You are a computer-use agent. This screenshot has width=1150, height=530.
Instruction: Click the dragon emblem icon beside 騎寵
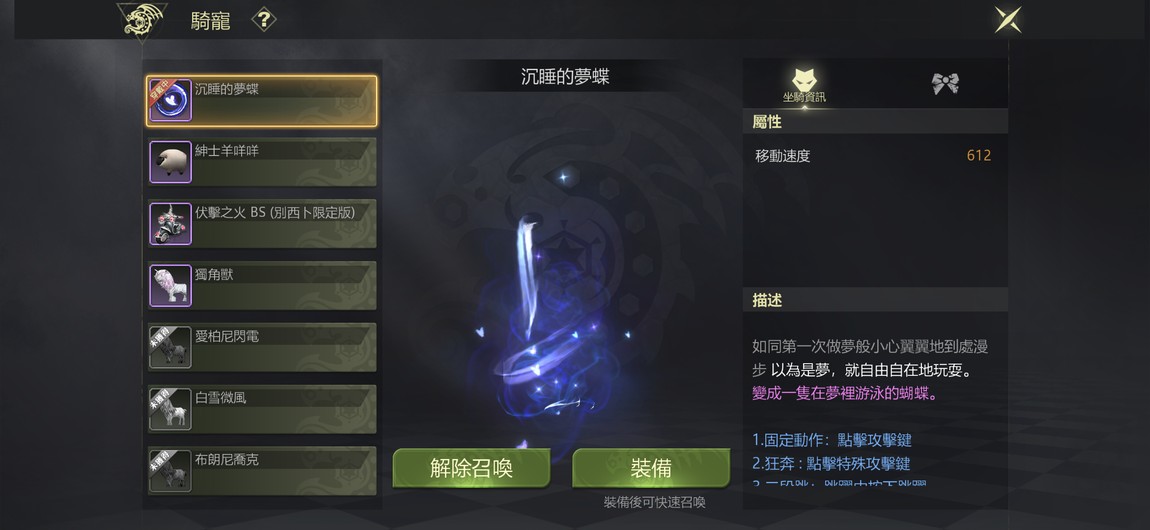point(142,20)
